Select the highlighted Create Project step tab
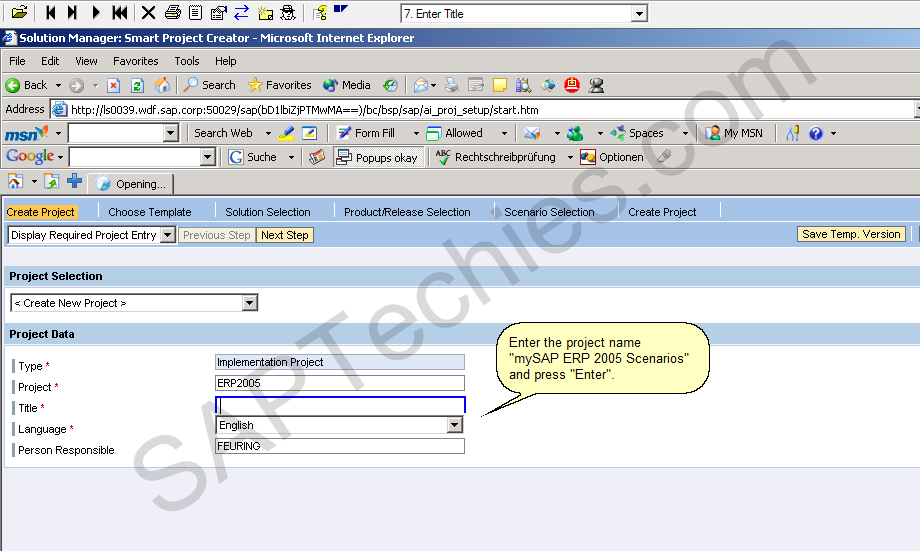This screenshot has height=551, width=920. (40, 212)
